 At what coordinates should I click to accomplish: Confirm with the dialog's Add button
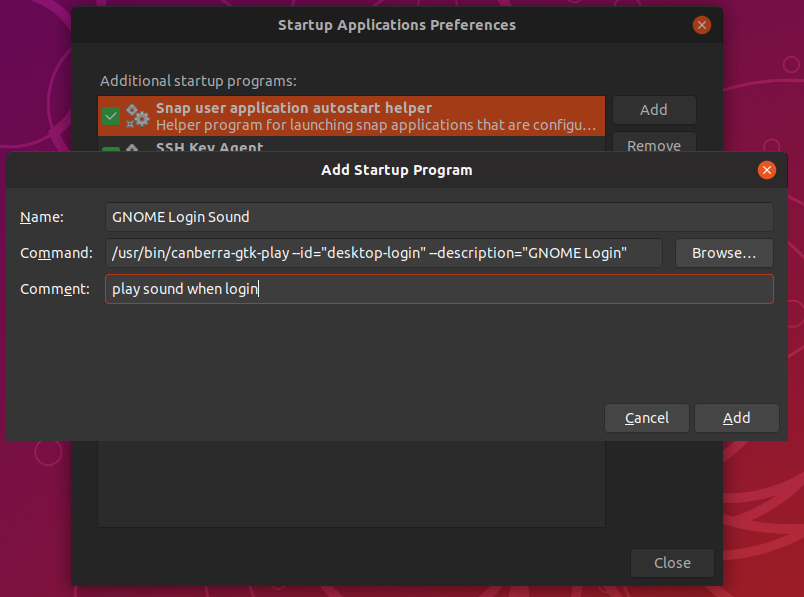tap(736, 418)
